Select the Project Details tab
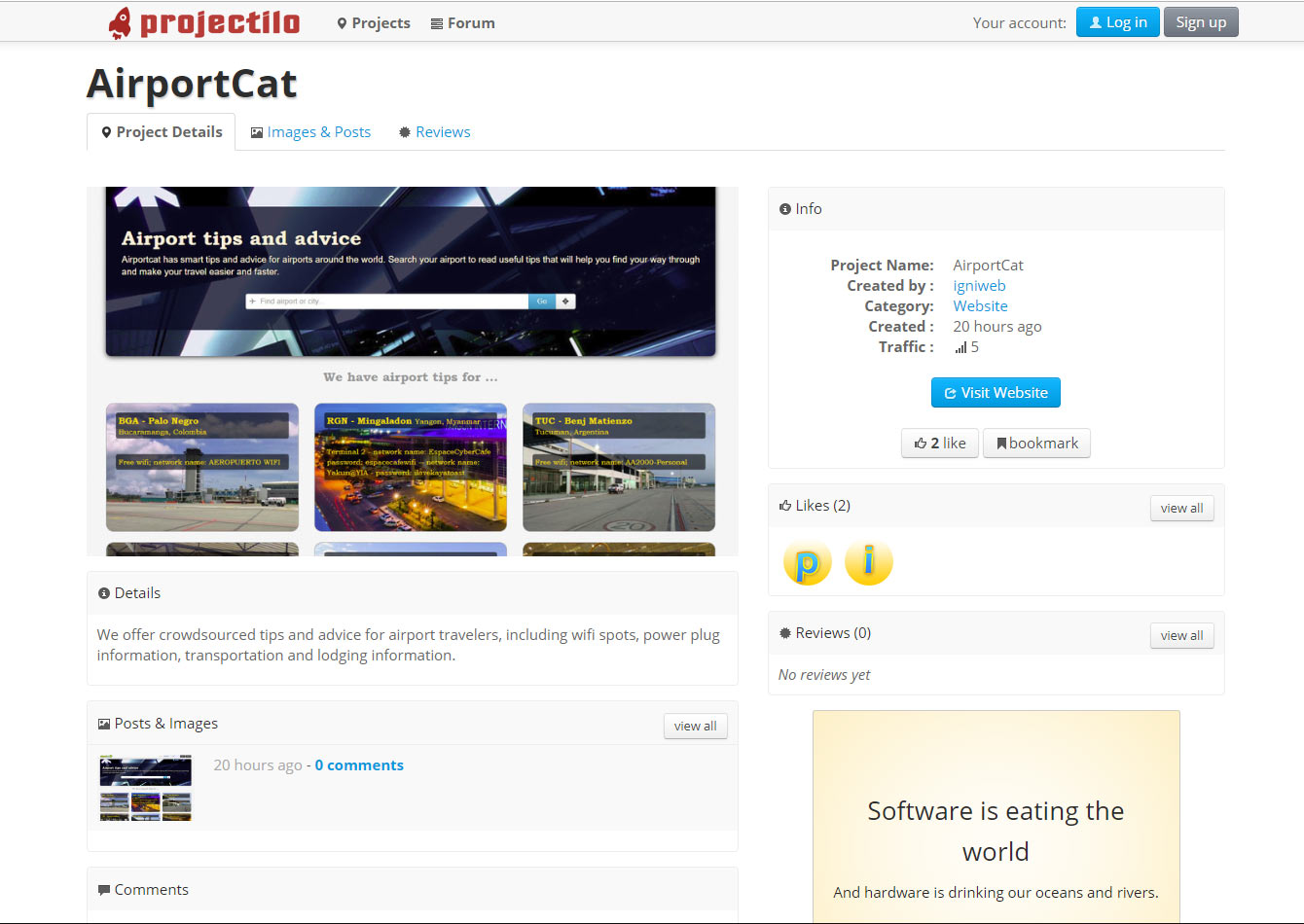This screenshot has width=1304, height=924. point(162,132)
